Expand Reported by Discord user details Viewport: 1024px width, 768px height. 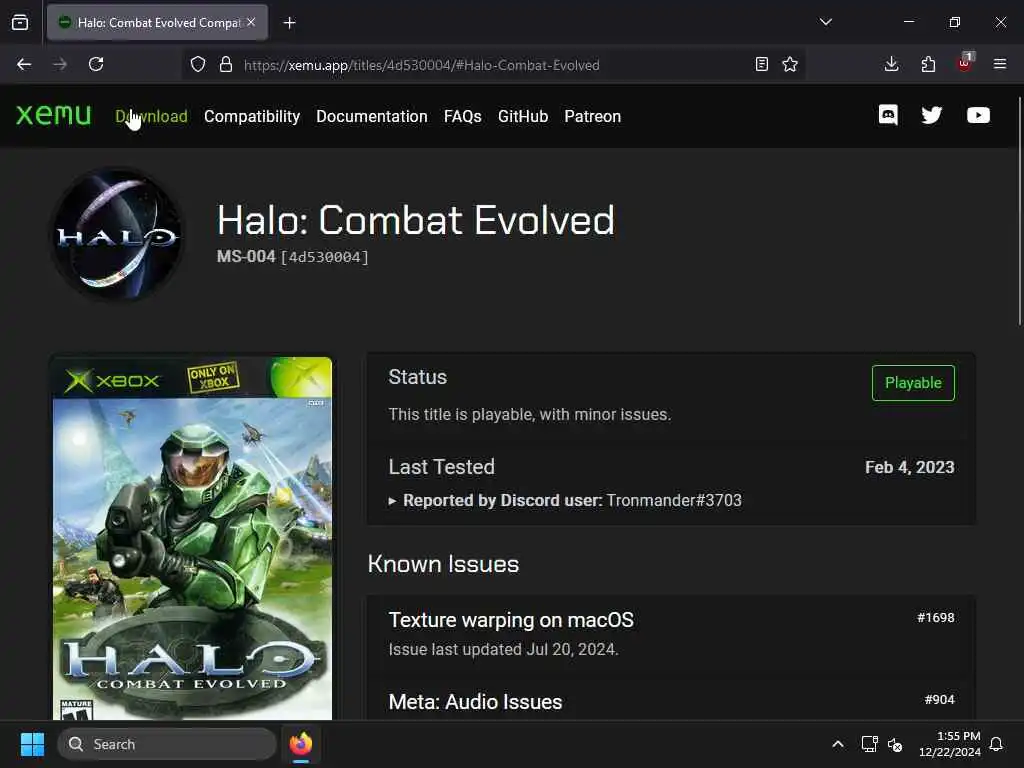tap(566, 500)
